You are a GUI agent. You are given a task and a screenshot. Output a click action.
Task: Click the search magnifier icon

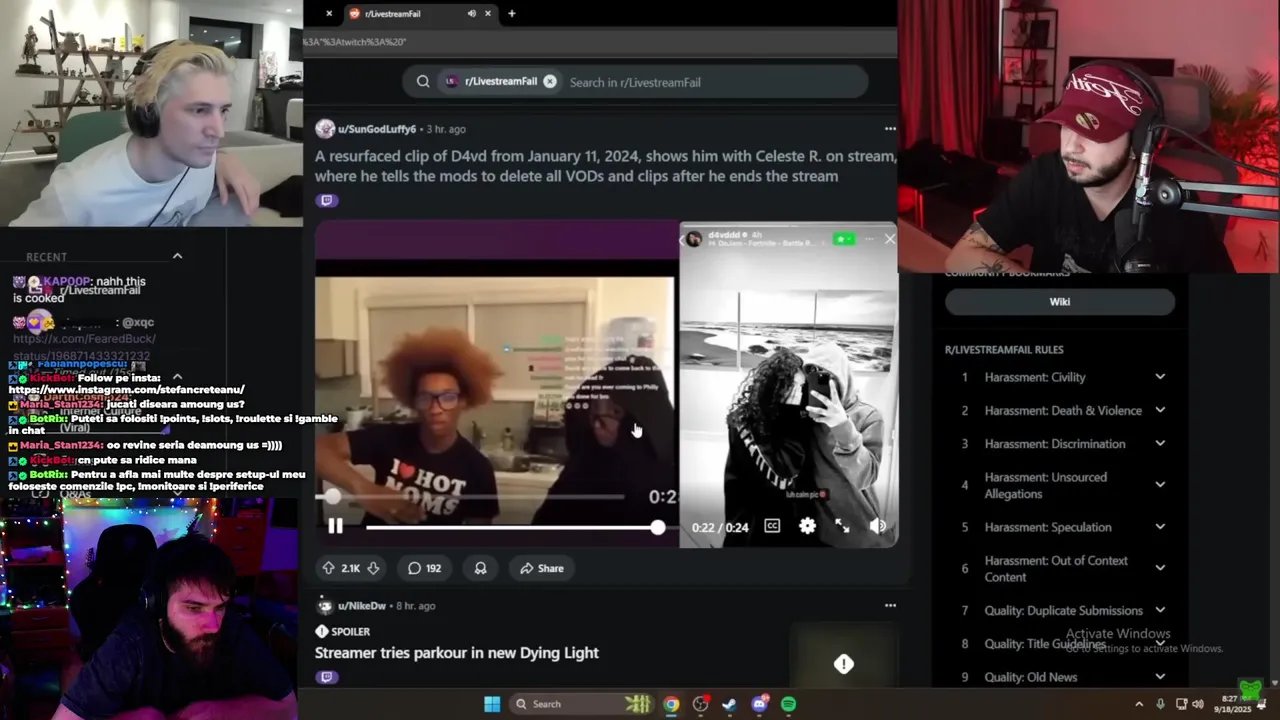point(423,82)
